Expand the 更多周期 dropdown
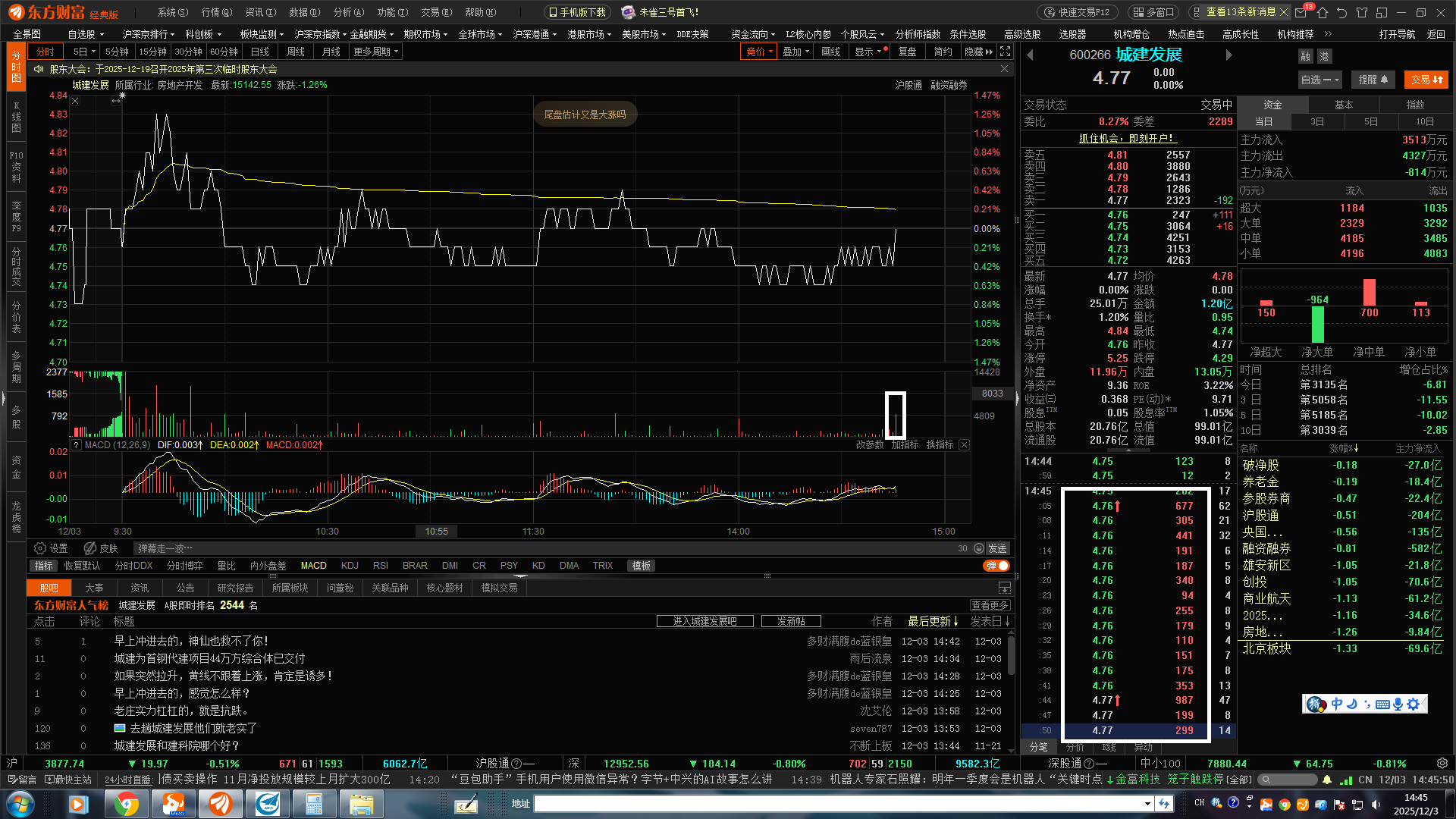1456x819 pixels. coord(375,52)
